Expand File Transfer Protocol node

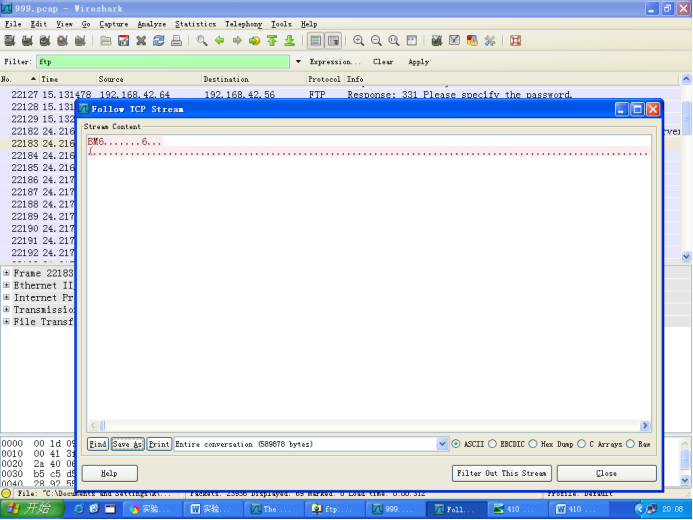pyautogui.click(x=6, y=322)
